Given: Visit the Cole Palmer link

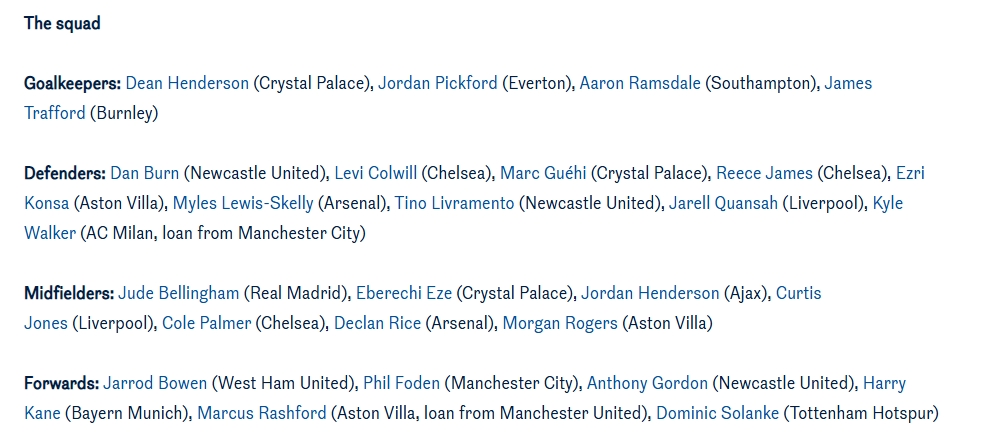Looking at the screenshot, I should tap(206, 323).
